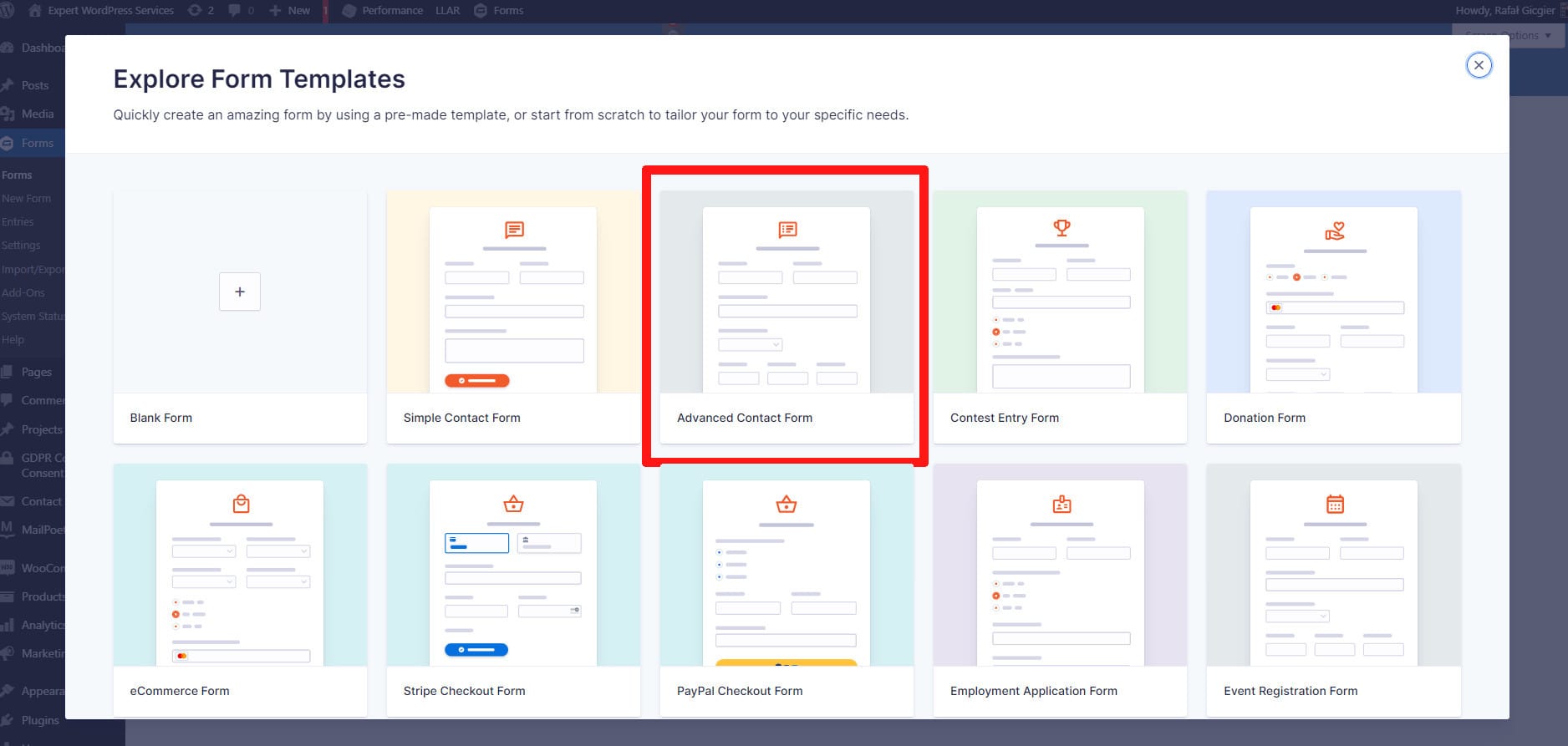Go to Media in the sidebar

click(x=37, y=114)
